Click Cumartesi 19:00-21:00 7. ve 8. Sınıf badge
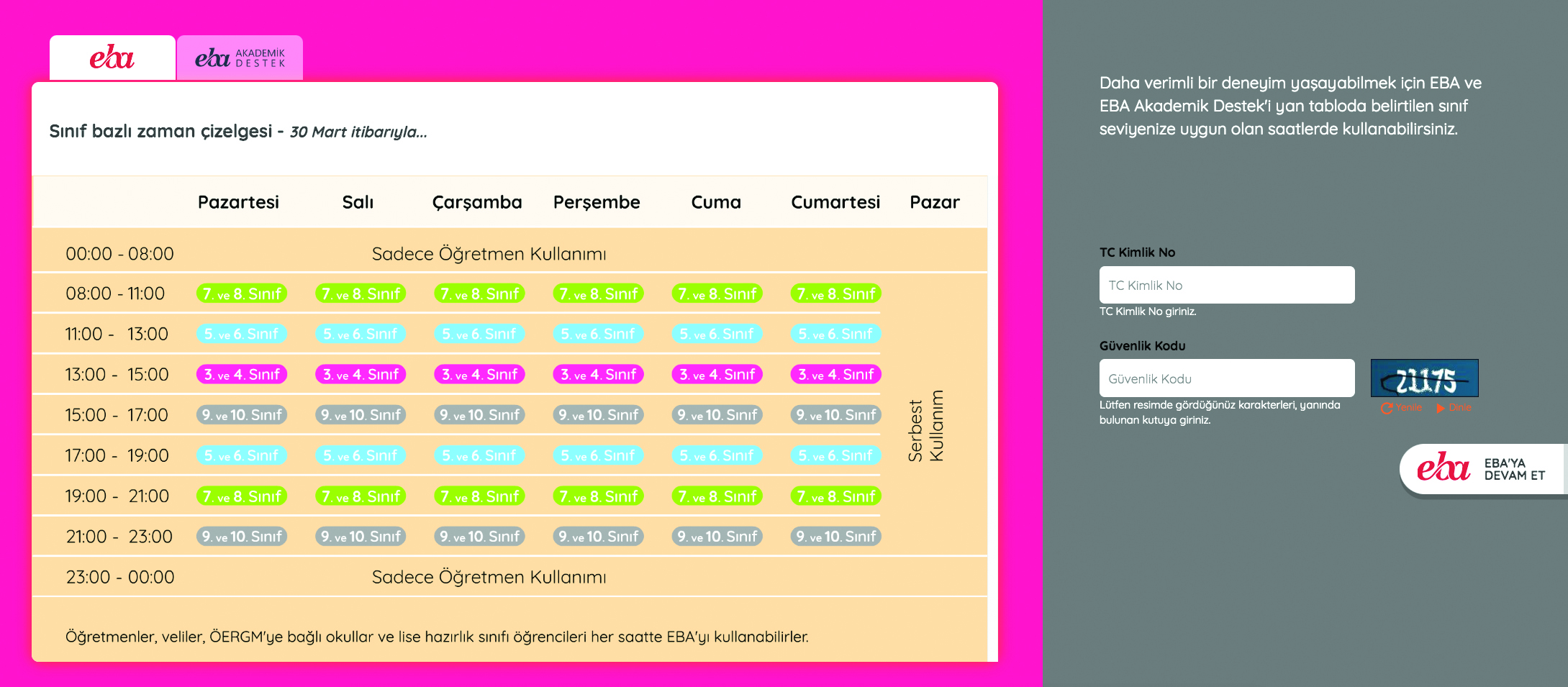This screenshot has height=687, width=1568. pyautogui.click(x=835, y=496)
